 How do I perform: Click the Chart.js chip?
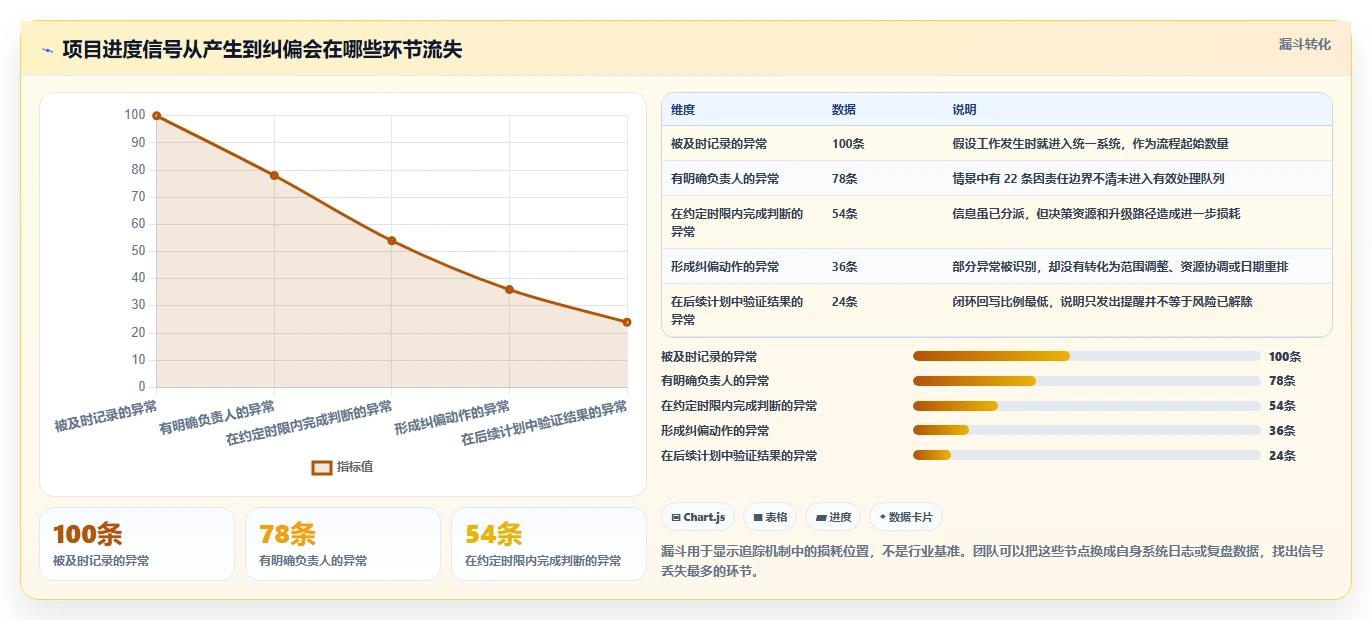tap(698, 517)
